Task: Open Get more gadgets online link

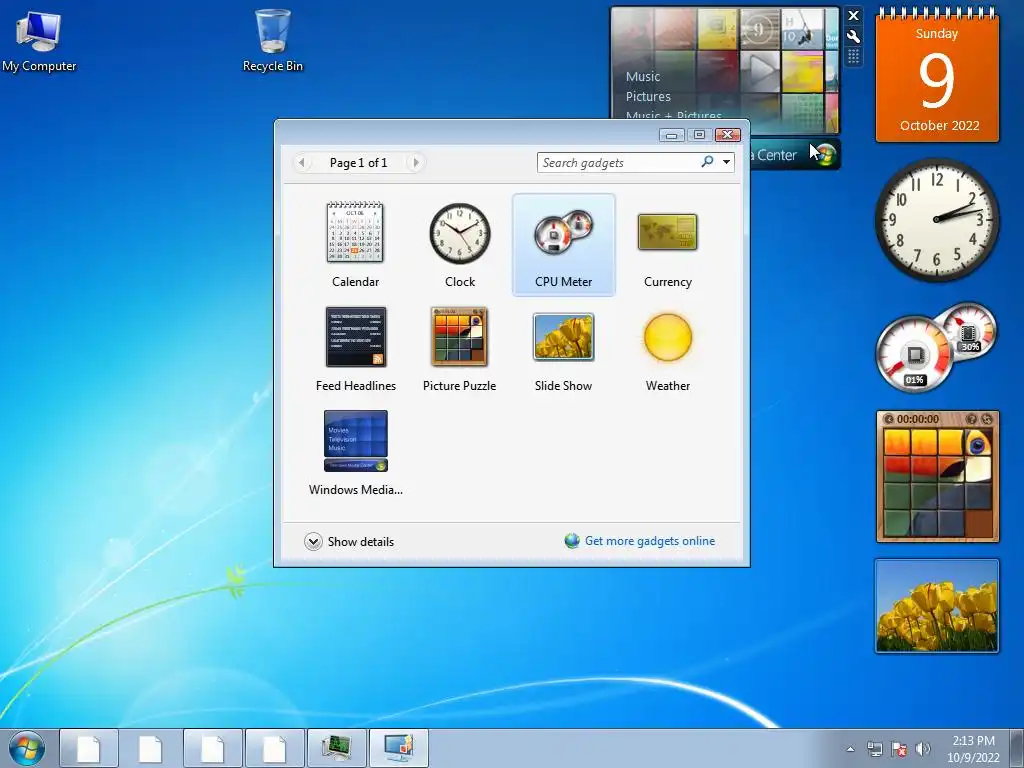Action: (x=650, y=541)
